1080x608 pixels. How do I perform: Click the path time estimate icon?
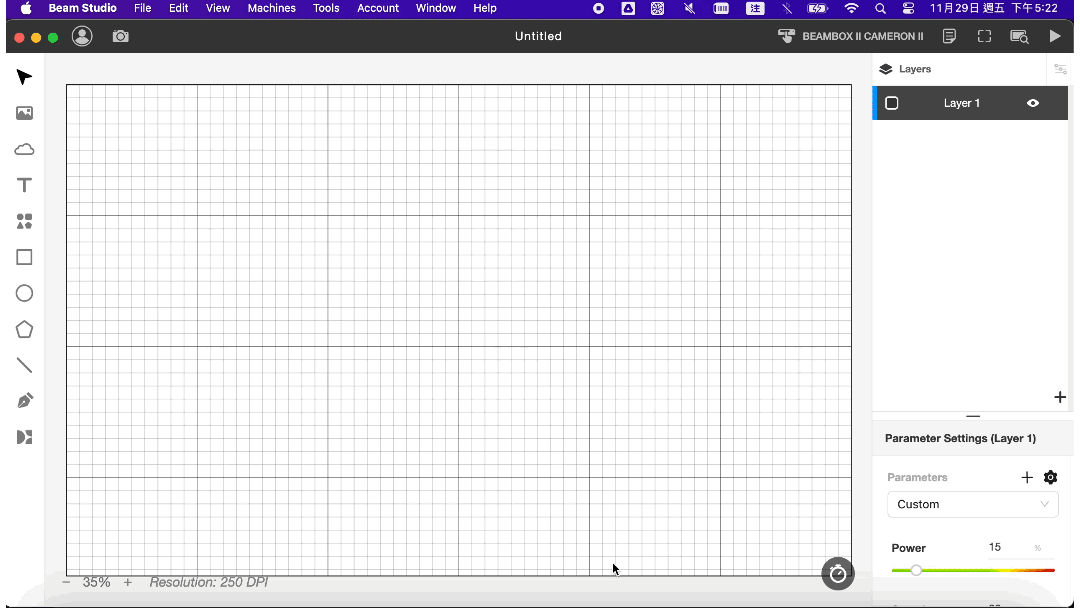tap(838, 573)
